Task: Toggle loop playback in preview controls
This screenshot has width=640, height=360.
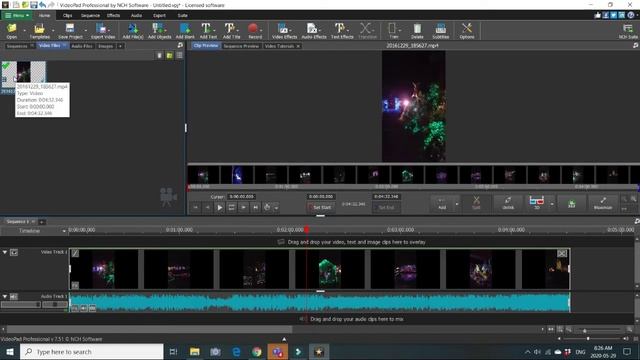Action: point(231,207)
